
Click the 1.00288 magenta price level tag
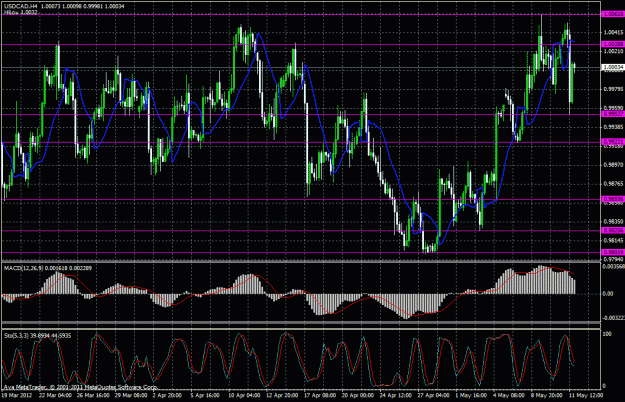tap(613, 44)
